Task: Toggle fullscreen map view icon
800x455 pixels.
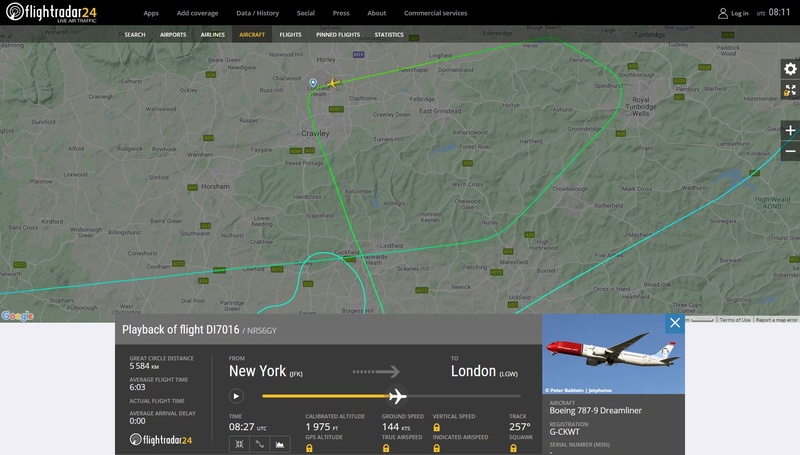Action: [790, 90]
